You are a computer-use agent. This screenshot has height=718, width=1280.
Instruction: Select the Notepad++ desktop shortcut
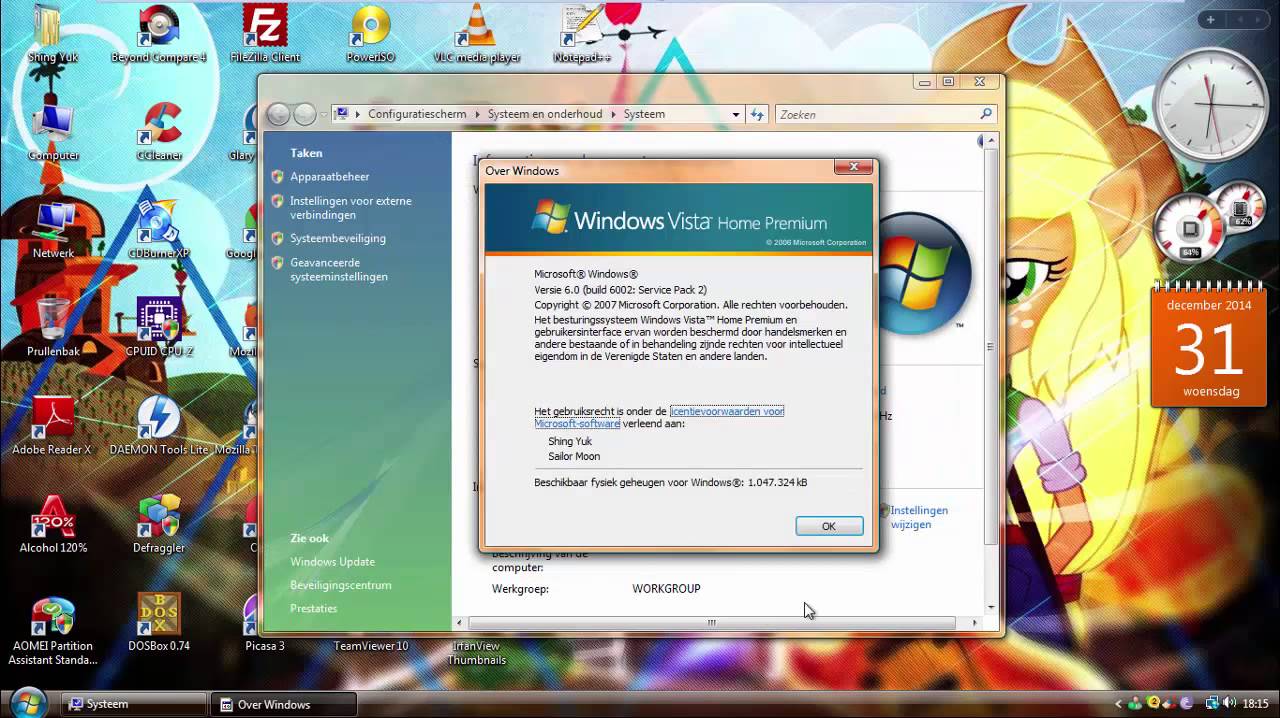coord(582,33)
